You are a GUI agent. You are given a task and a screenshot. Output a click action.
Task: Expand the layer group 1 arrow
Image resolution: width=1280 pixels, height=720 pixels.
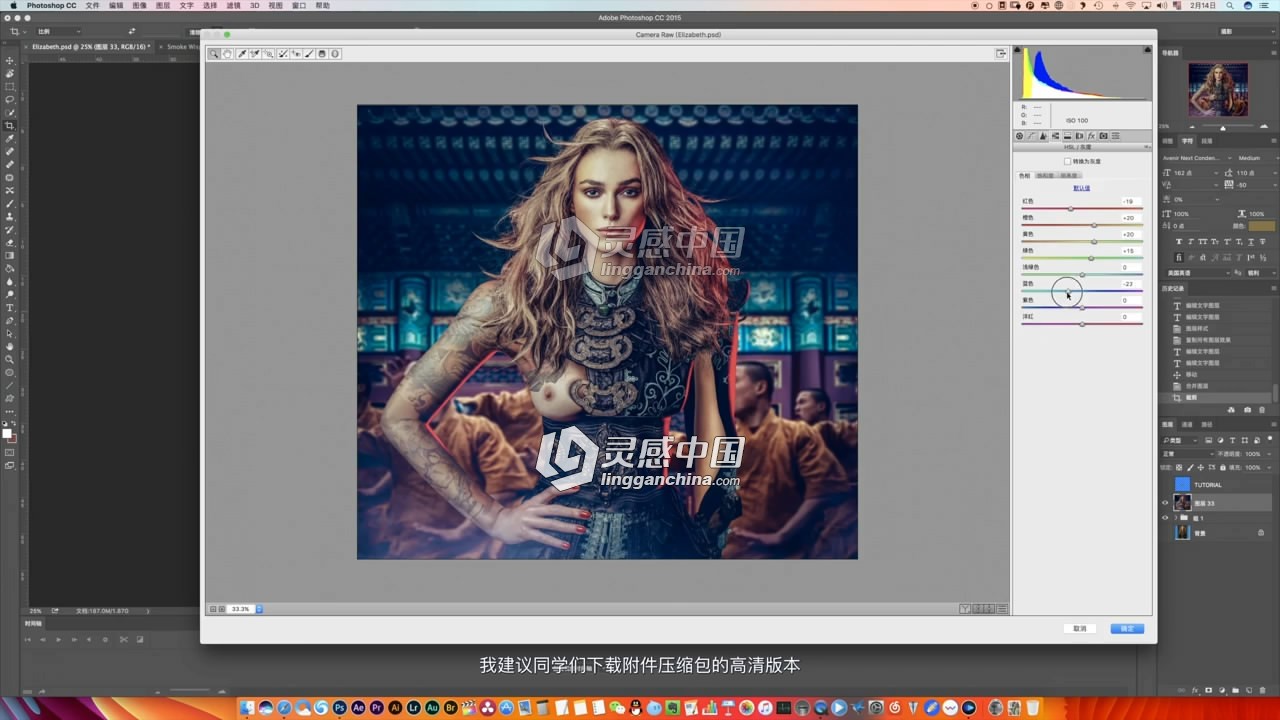coord(1175,518)
